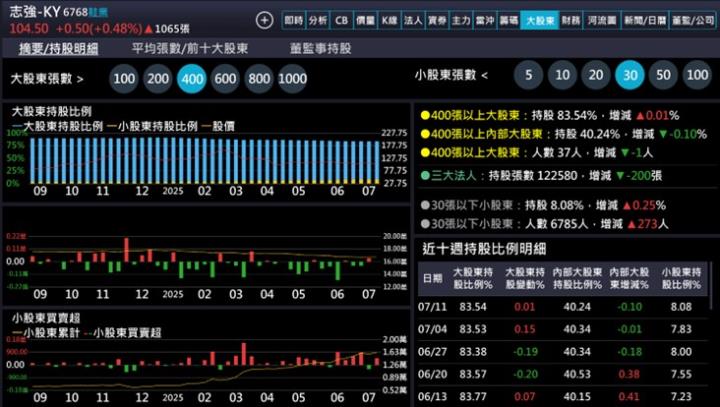
Task: Switch to the 河流圖 tab
Action: pos(602,20)
